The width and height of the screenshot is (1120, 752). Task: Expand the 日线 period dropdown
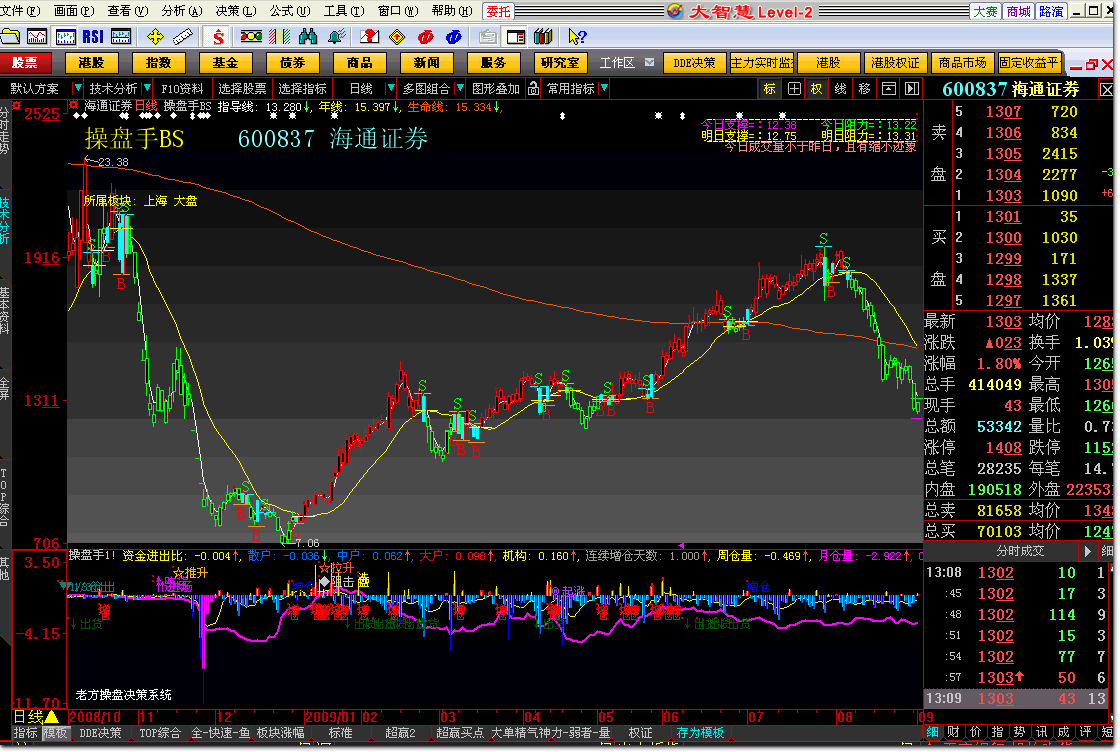coord(391,89)
